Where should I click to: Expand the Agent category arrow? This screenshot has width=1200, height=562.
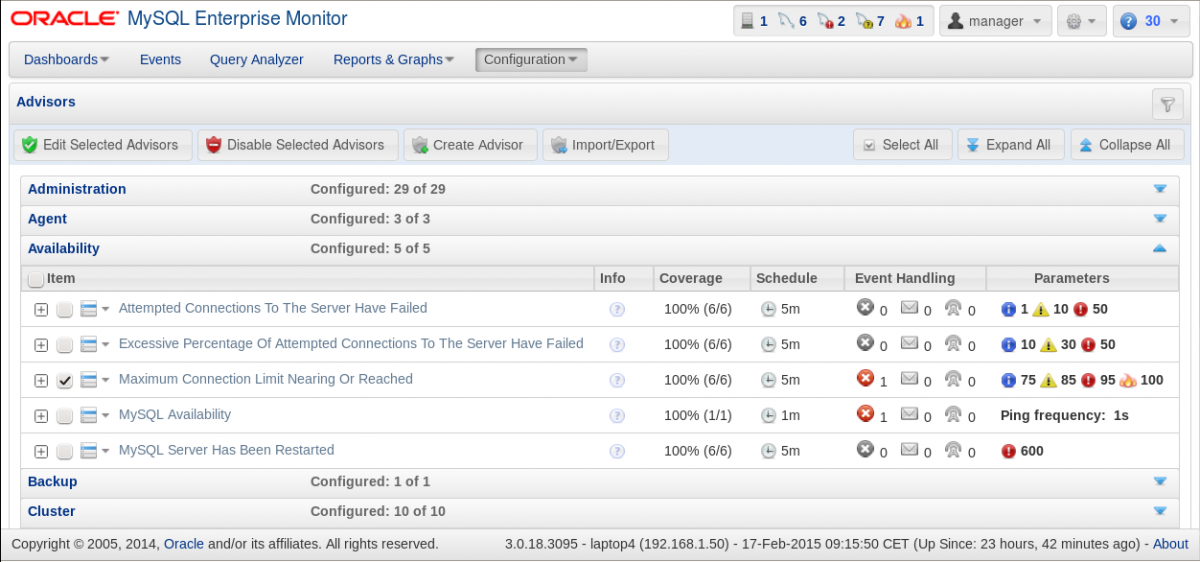[x=1160, y=219]
